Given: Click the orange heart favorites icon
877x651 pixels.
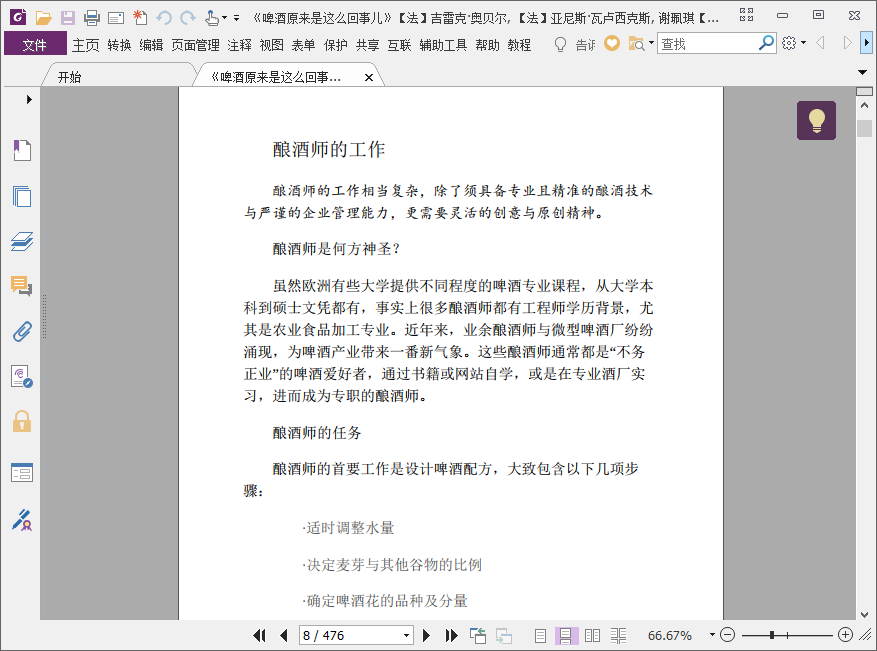Looking at the screenshot, I should [x=612, y=43].
